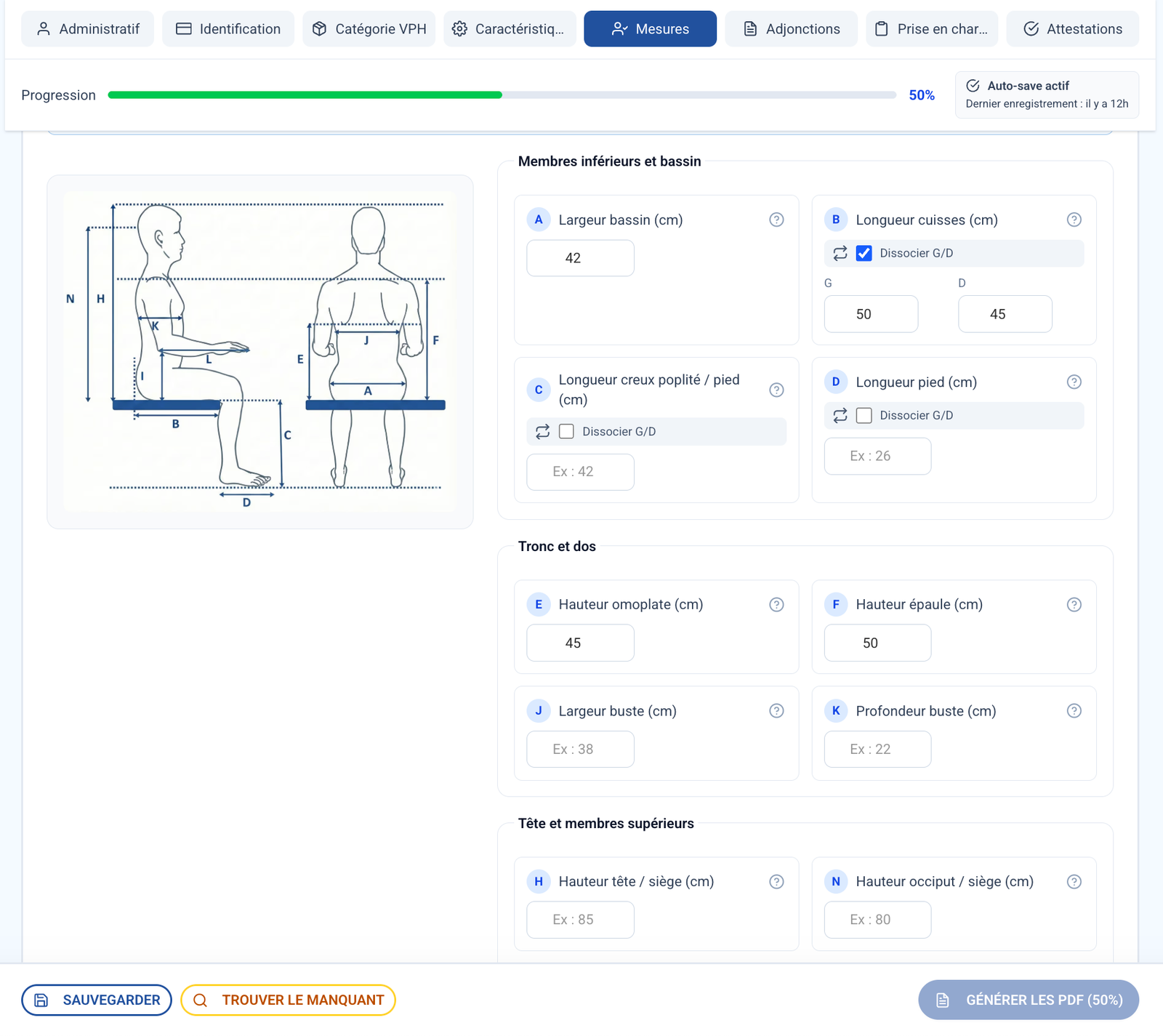Open help icon beside Hauteur omoplate
Screen dimensions: 1163x1036
click(776, 604)
